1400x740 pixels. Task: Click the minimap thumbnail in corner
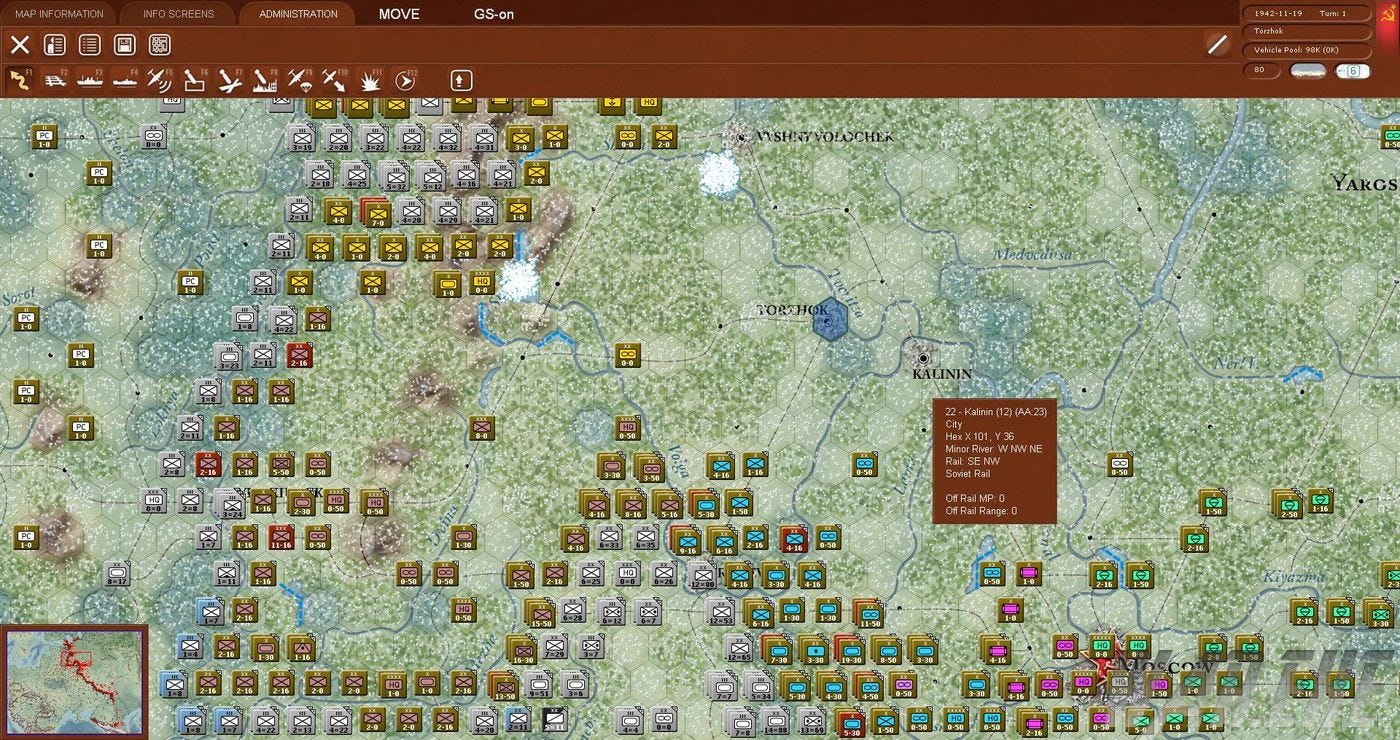(74, 682)
